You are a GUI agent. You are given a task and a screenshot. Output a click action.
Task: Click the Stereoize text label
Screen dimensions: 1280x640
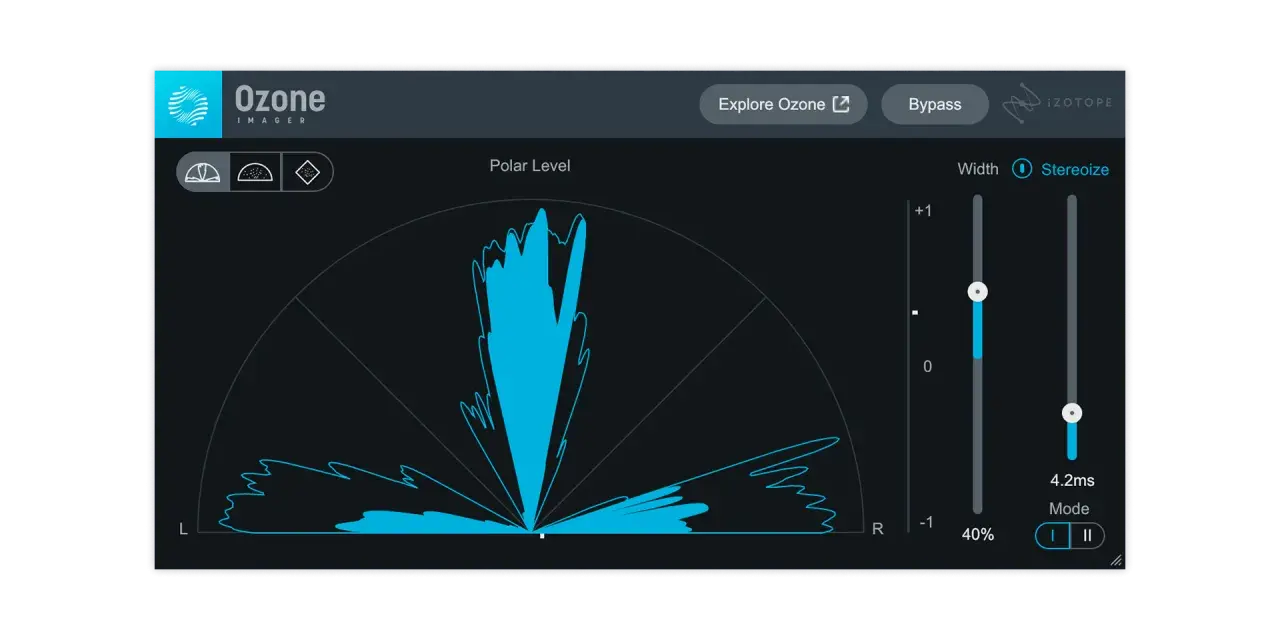1075,170
